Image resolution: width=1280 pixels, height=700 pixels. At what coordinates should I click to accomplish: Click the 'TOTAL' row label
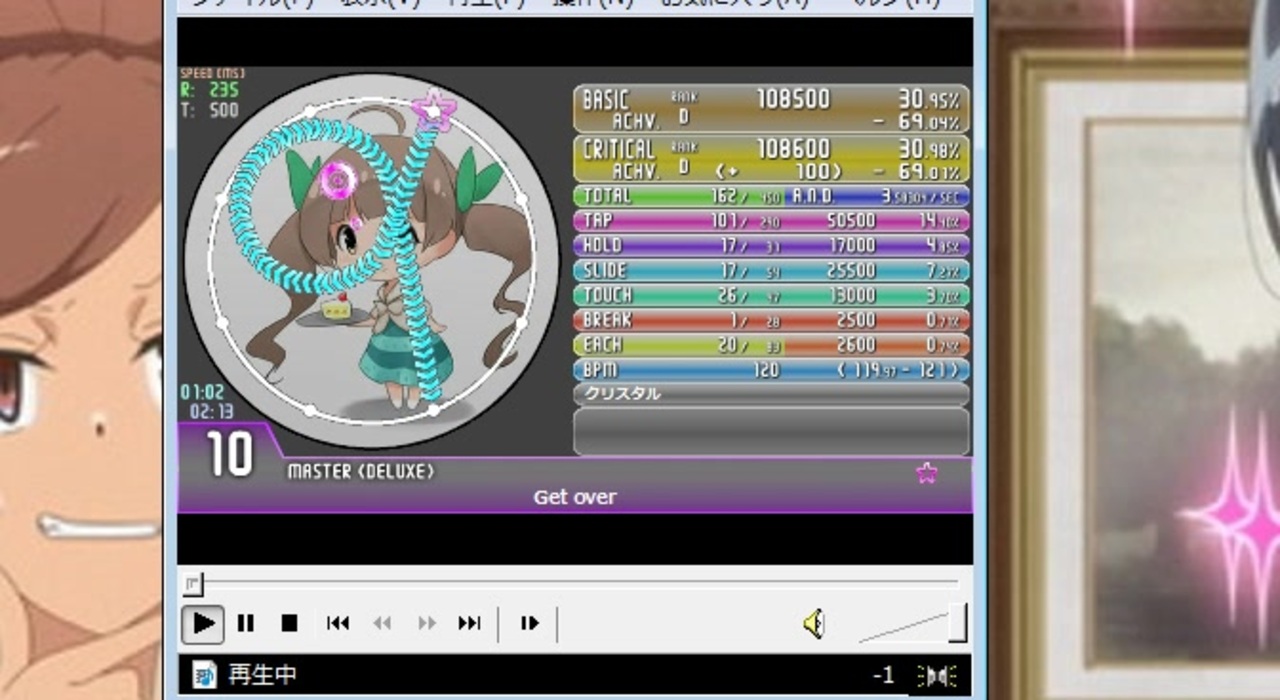pyautogui.click(x=607, y=196)
